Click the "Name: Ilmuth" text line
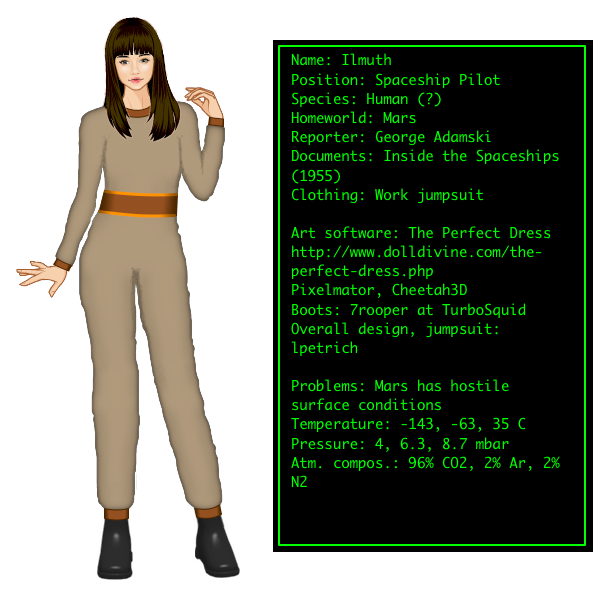Screen dimensions: 600x600 [341, 60]
